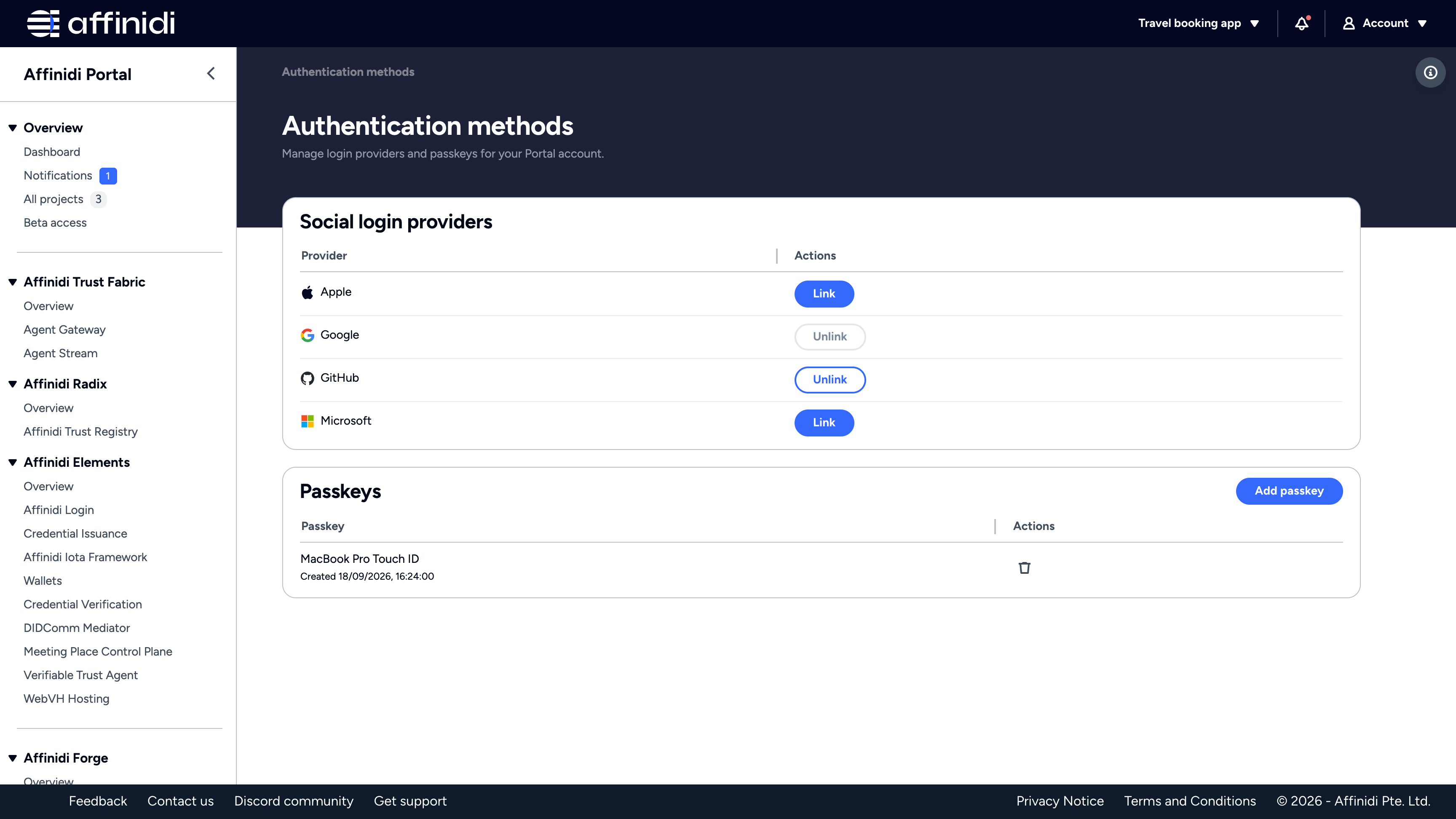
Task: Click the info icon at top right
Action: coord(1430,72)
